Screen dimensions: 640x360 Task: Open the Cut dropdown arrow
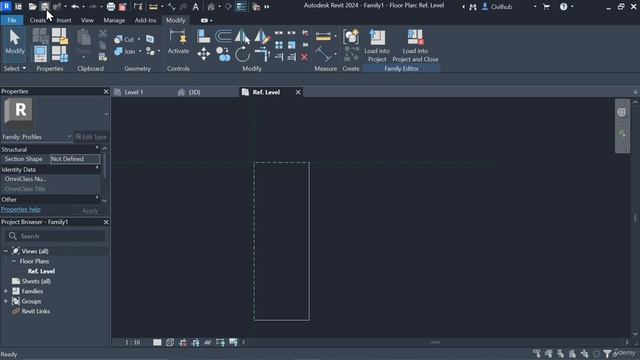[139, 39]
